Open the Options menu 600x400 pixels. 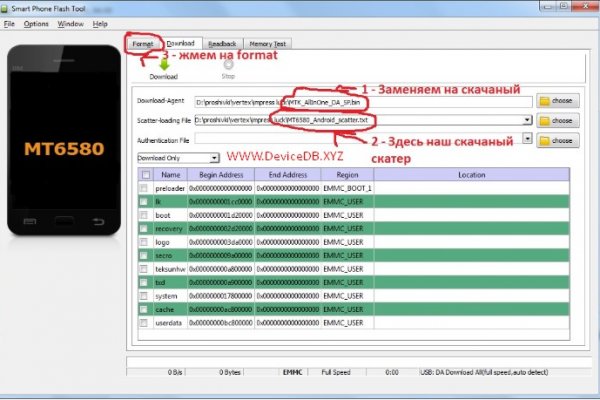tap(36, 23)
